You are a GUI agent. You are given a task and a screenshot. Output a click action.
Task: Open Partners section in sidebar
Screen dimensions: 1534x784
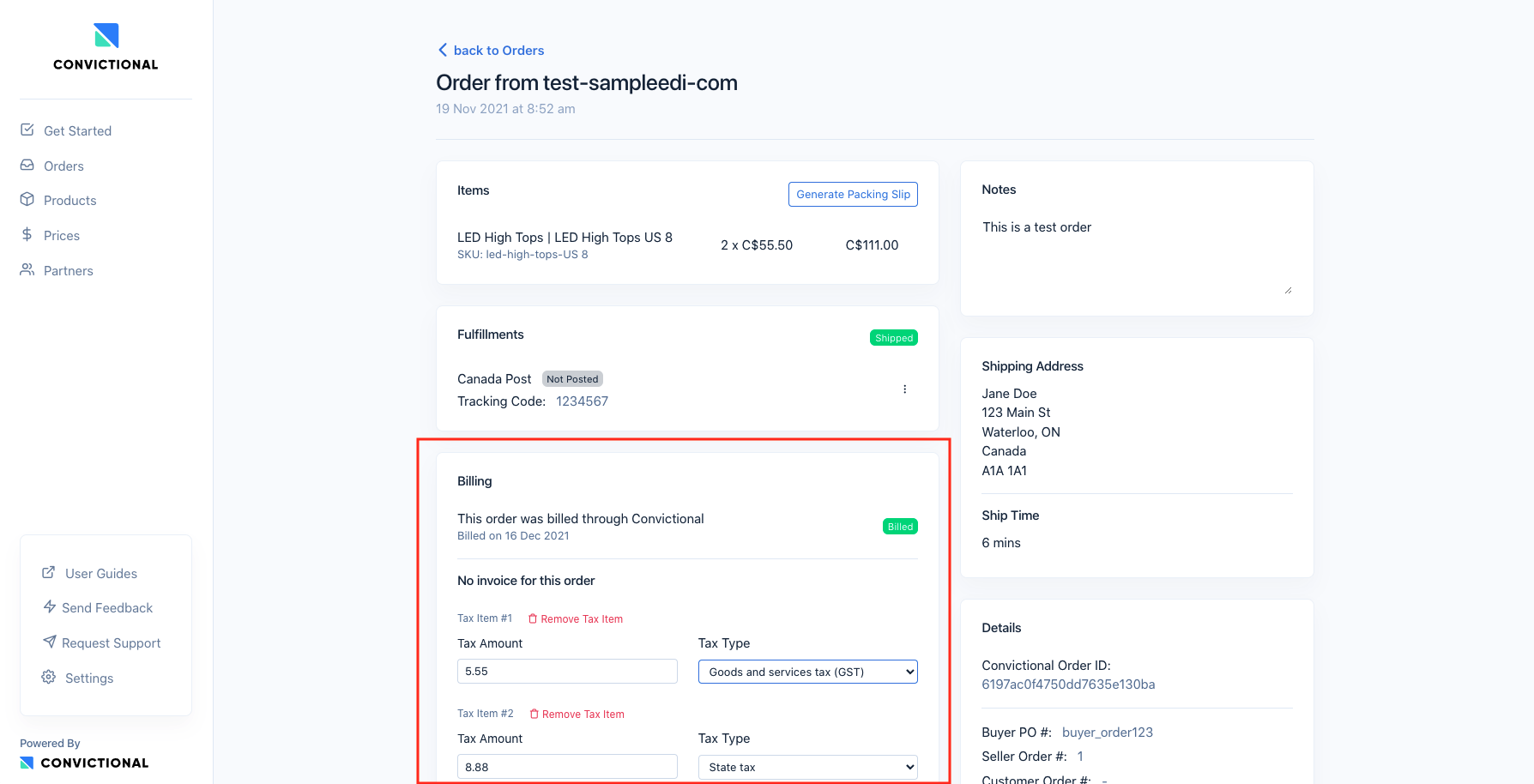click(x=69, y=270)
